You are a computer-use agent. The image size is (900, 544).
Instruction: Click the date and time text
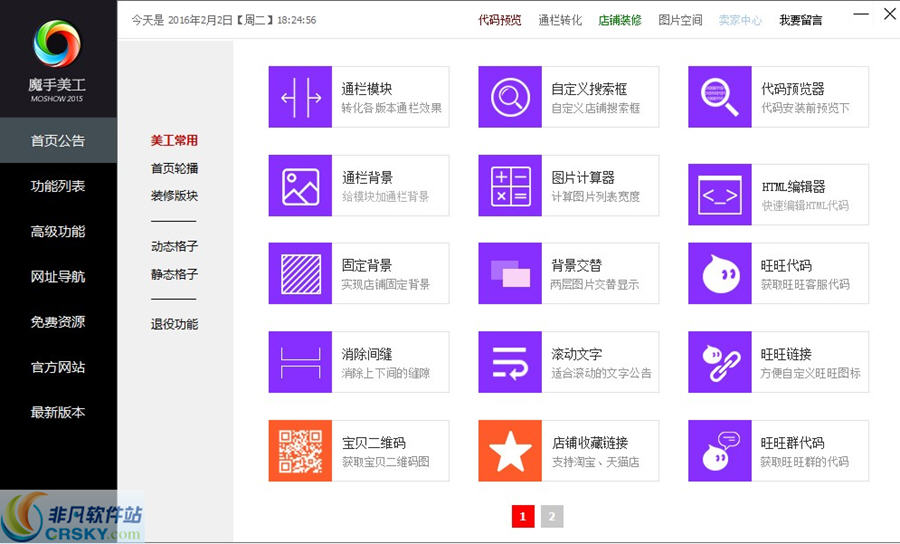coord(224,20)
